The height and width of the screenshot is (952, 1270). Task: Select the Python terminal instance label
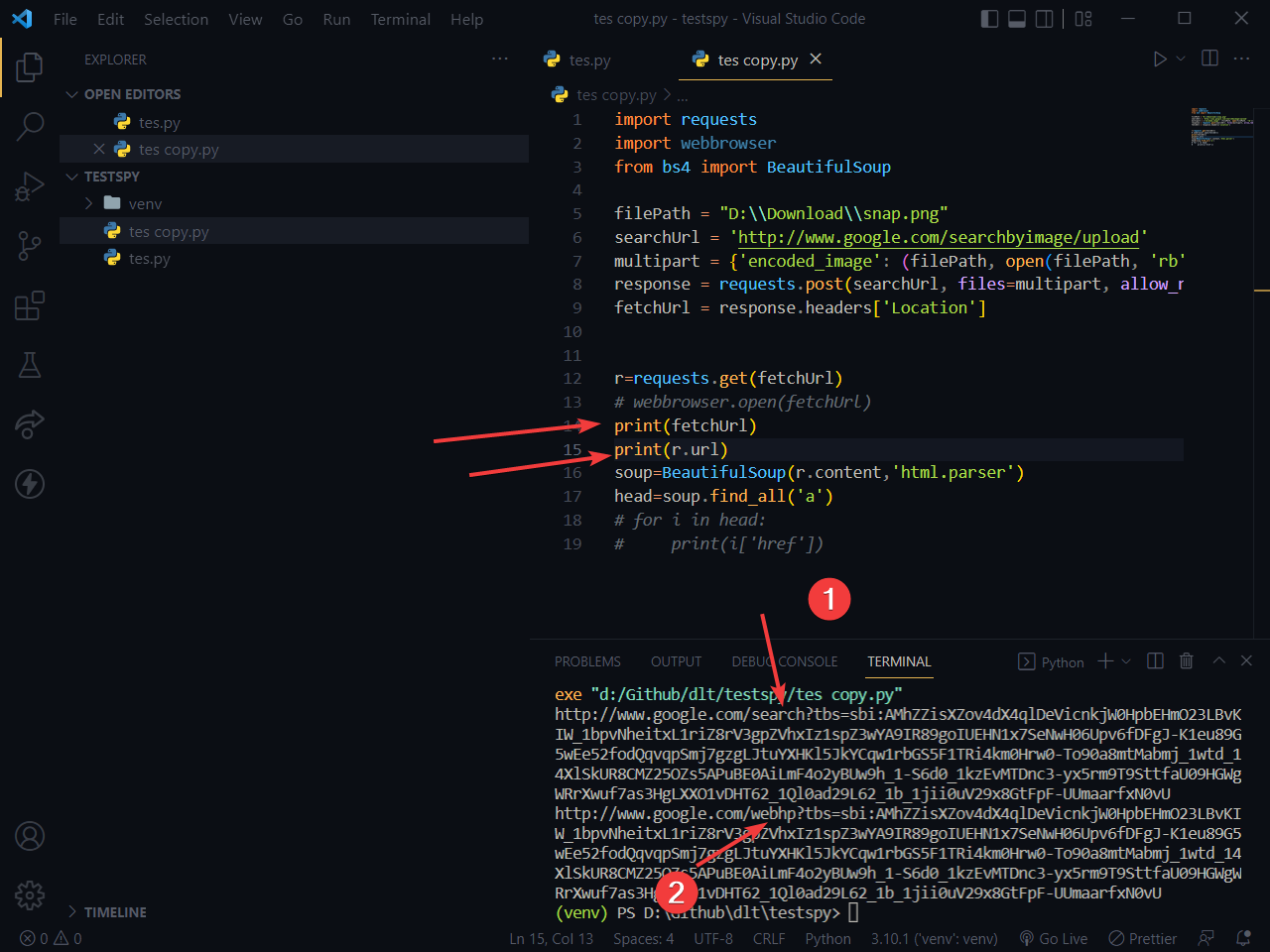click(x=1052, y=662)
